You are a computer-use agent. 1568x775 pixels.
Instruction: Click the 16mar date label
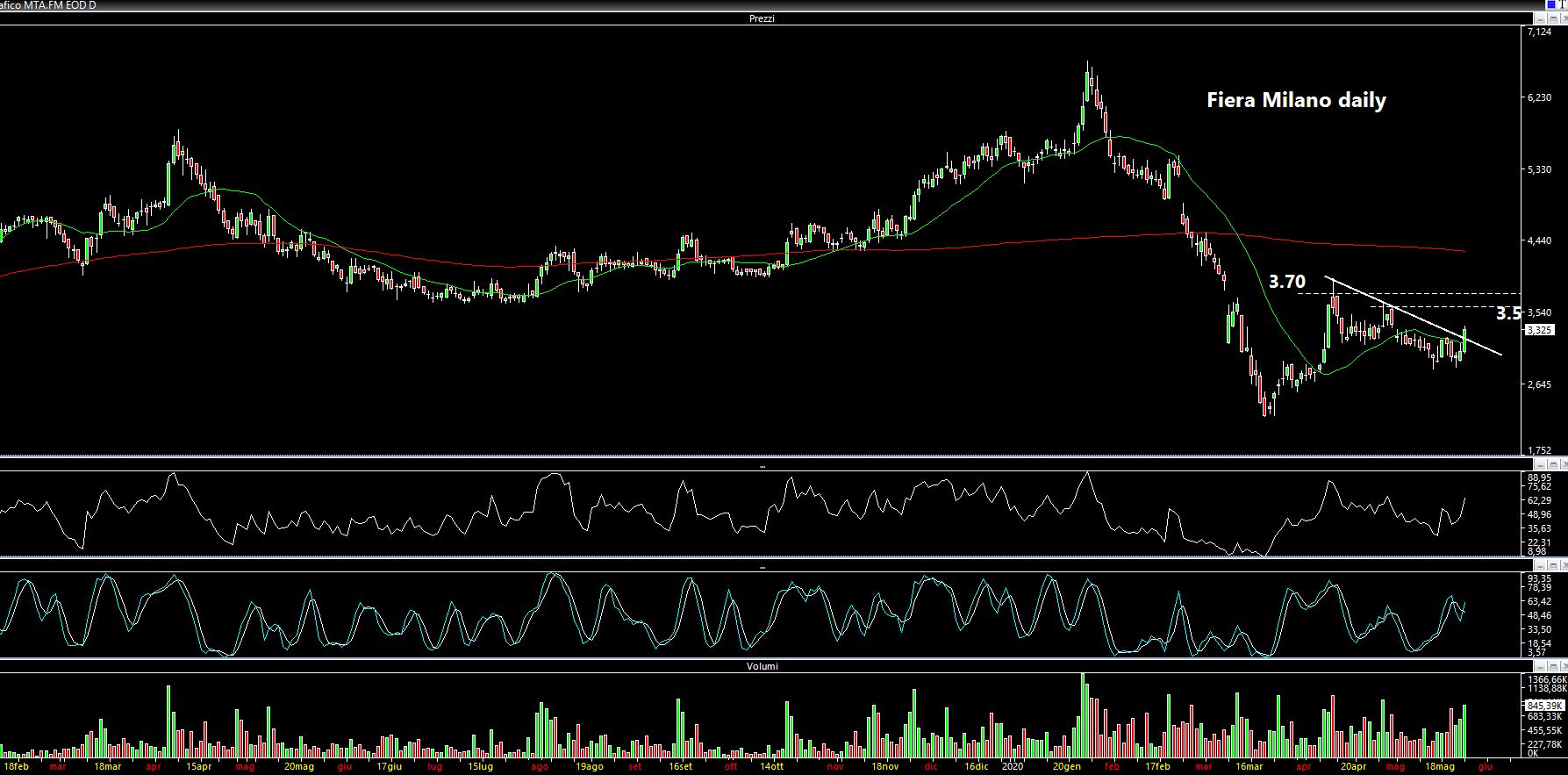[1249, 767]
